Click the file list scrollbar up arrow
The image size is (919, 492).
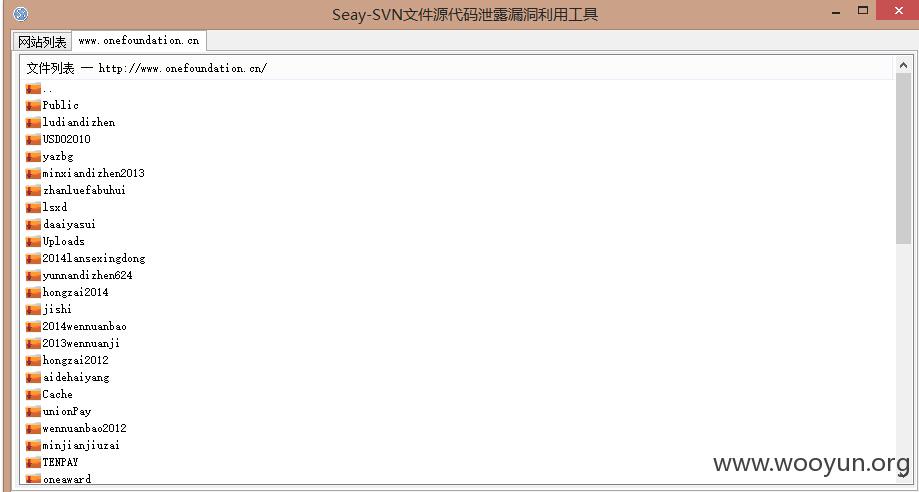(x=903, y=66)
